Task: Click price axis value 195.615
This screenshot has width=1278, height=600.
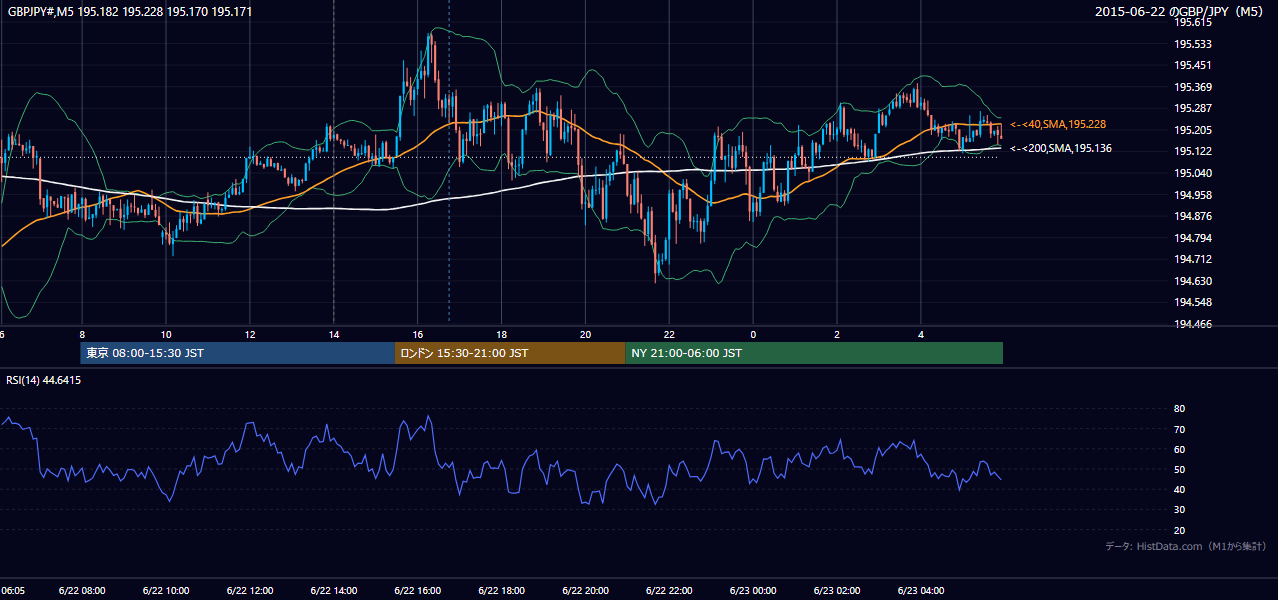Action: point(1192,22)
